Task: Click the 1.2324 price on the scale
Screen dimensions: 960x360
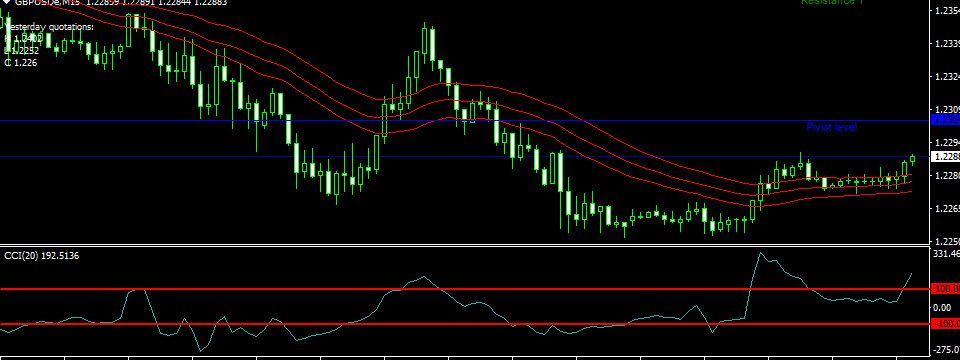Action: pyautogui.click(x=947, y=77)
